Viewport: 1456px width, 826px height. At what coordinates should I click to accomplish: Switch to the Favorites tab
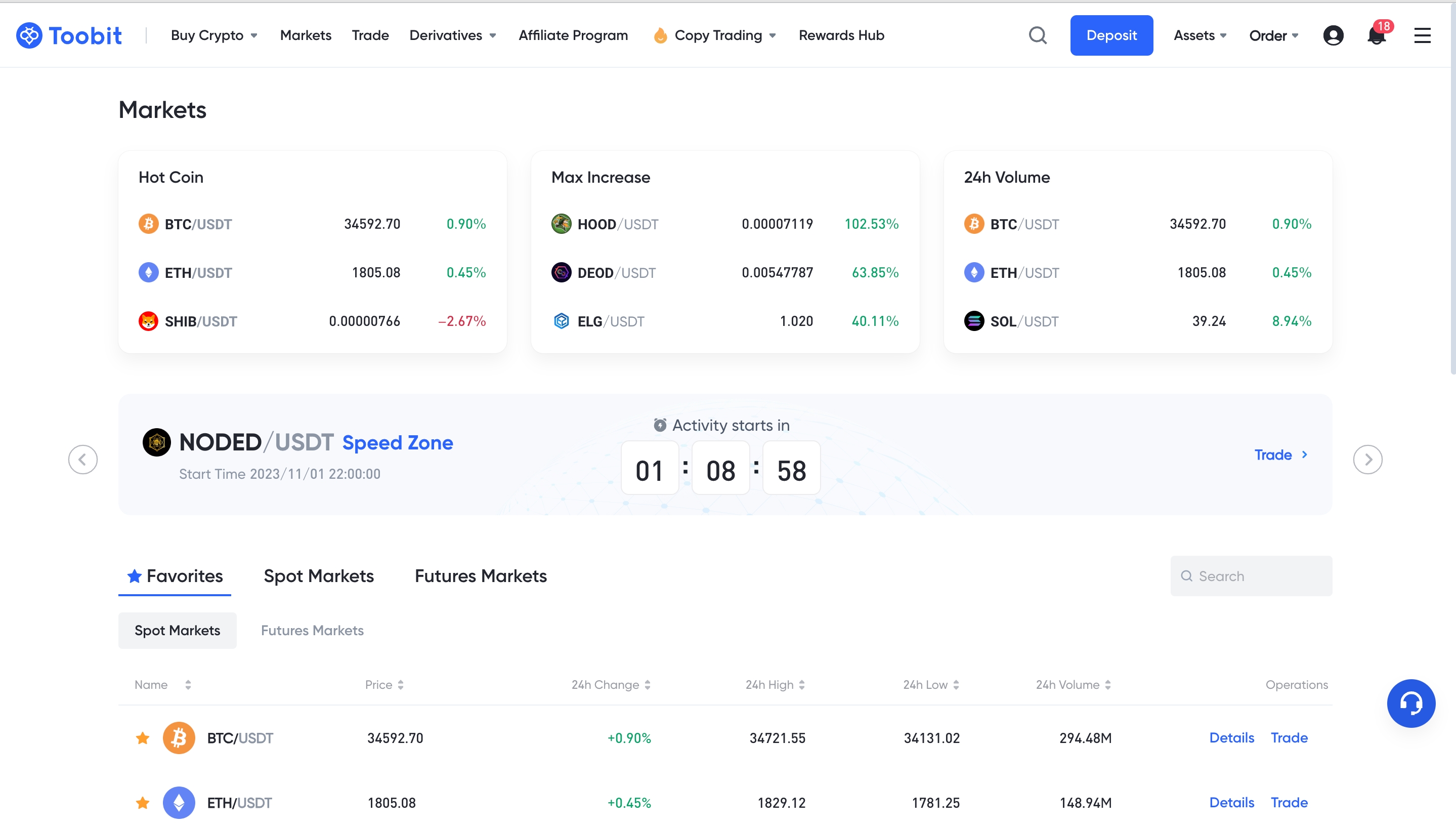[175, 576]
